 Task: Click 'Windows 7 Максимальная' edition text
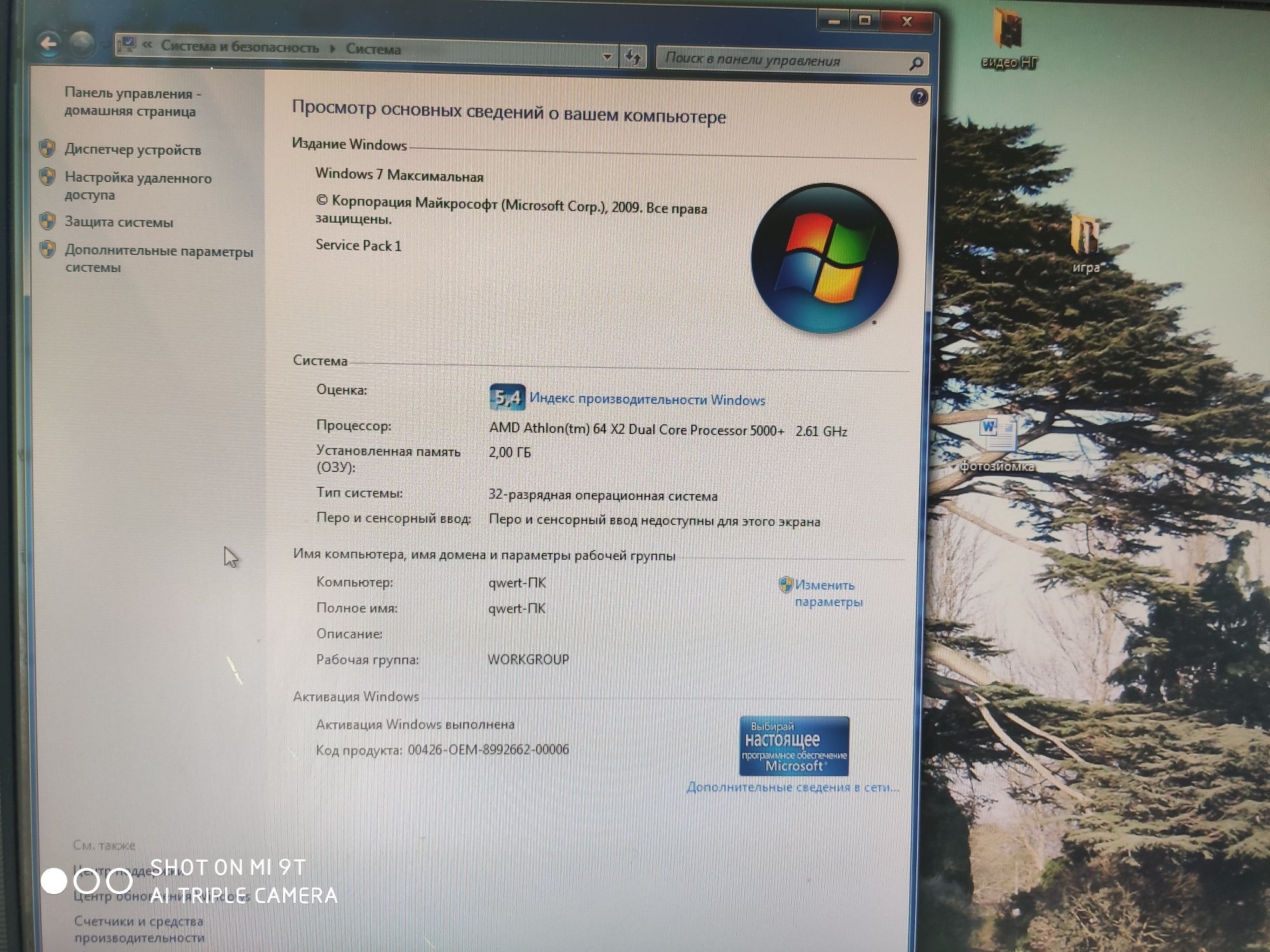[x=399, y=175]
